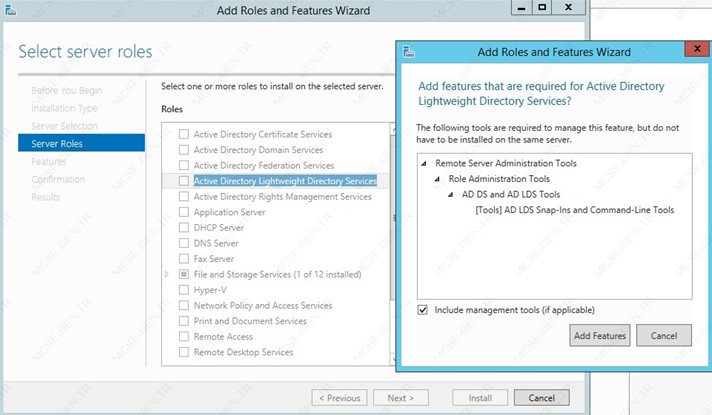
Task: Select AD LDS Snap-Ins and Command-Line Tools row
Action: coord(574,210)
